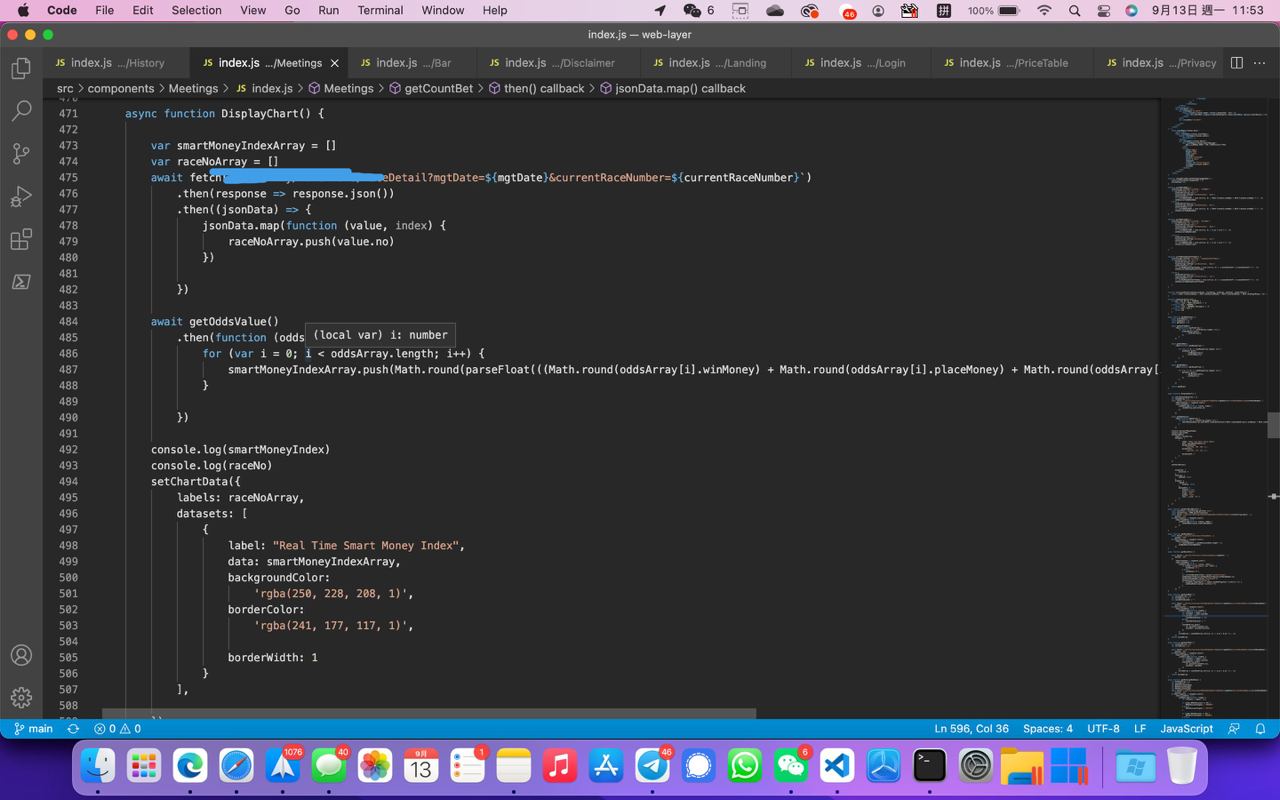Image resolution: width=1280 pixels, height=800 pixels.
Task: Open the Manage gear settings icon
Action: (x=21, y=697)
